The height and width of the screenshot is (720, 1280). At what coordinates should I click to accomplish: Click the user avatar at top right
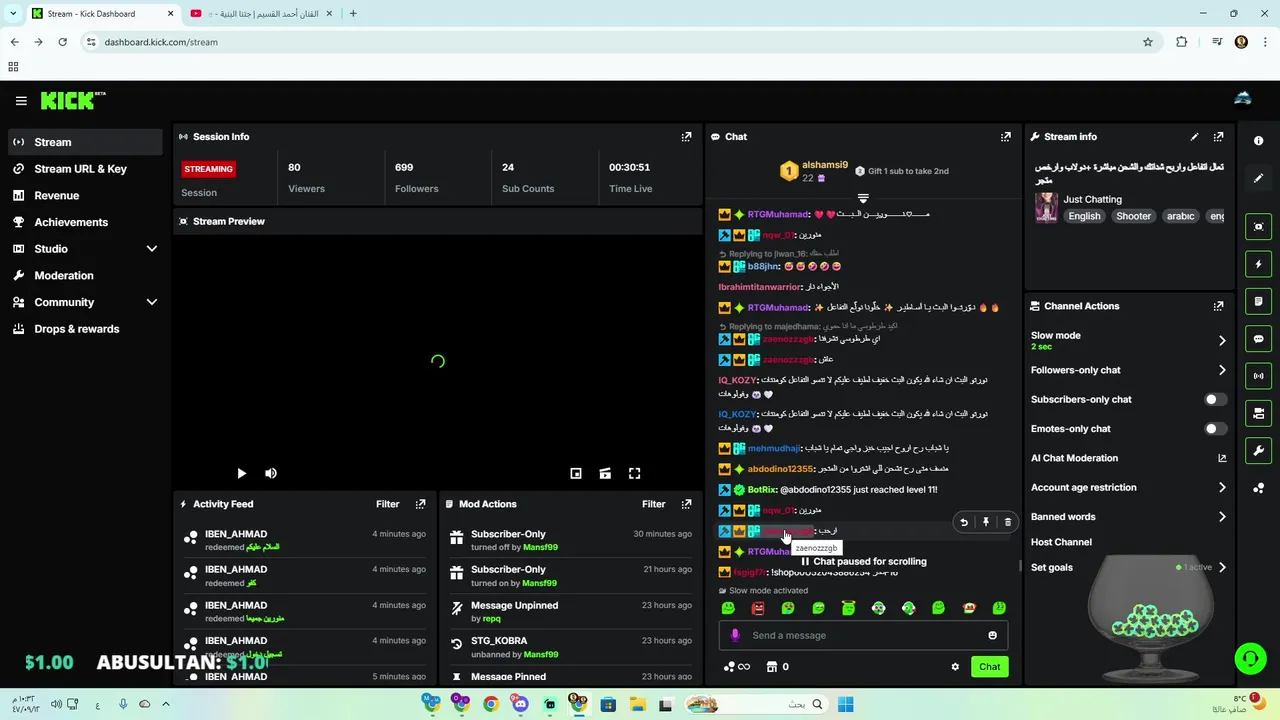pos(1243,98)
